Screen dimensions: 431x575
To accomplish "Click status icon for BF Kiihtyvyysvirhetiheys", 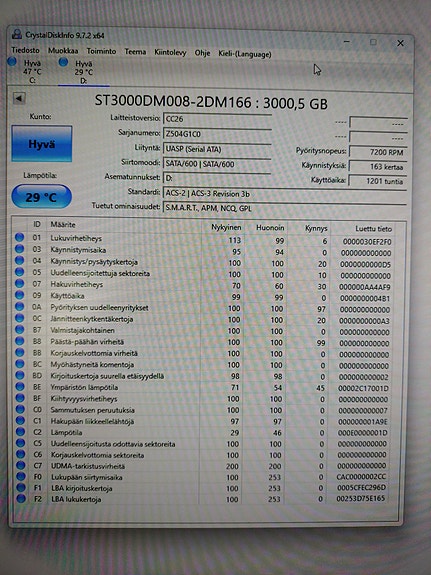I will (x=20, y=398).
